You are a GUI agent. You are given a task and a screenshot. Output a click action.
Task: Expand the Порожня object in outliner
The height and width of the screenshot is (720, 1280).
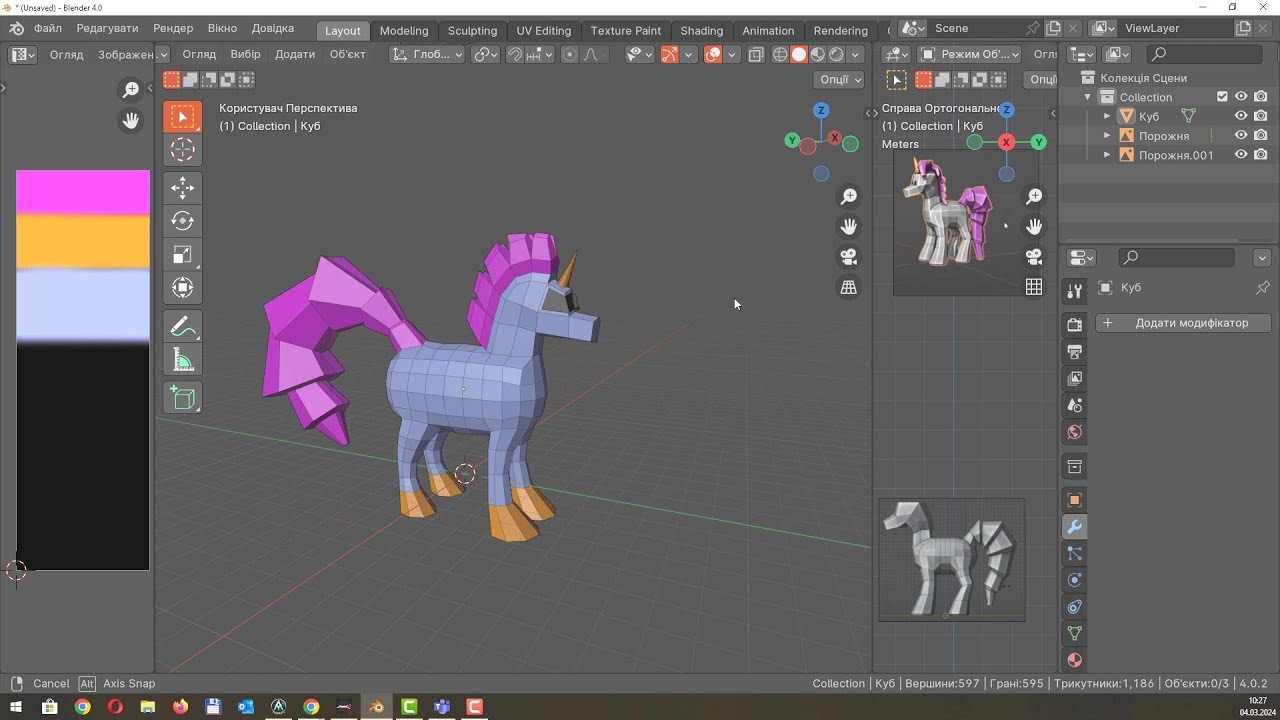click(1107, 135)
